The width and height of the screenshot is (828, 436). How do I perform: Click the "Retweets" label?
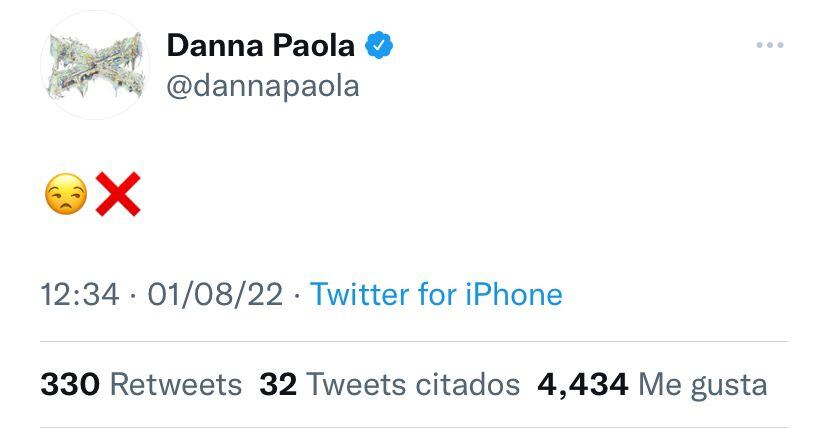click(175, 384)
